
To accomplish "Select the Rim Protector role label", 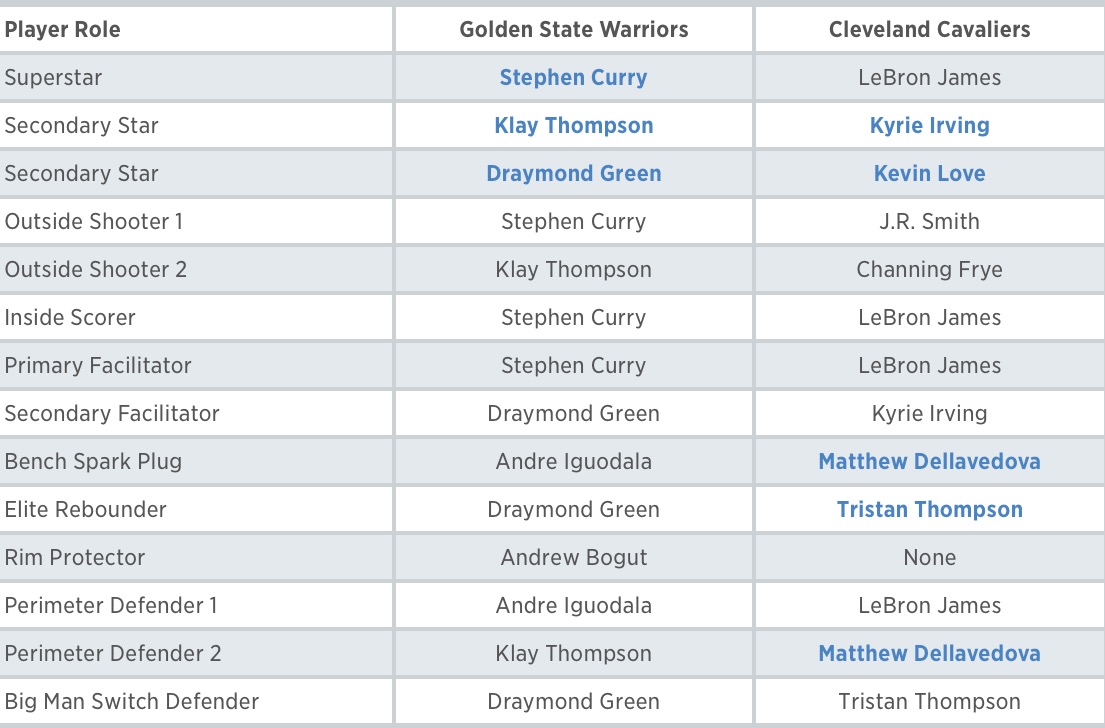I will 75,558.
